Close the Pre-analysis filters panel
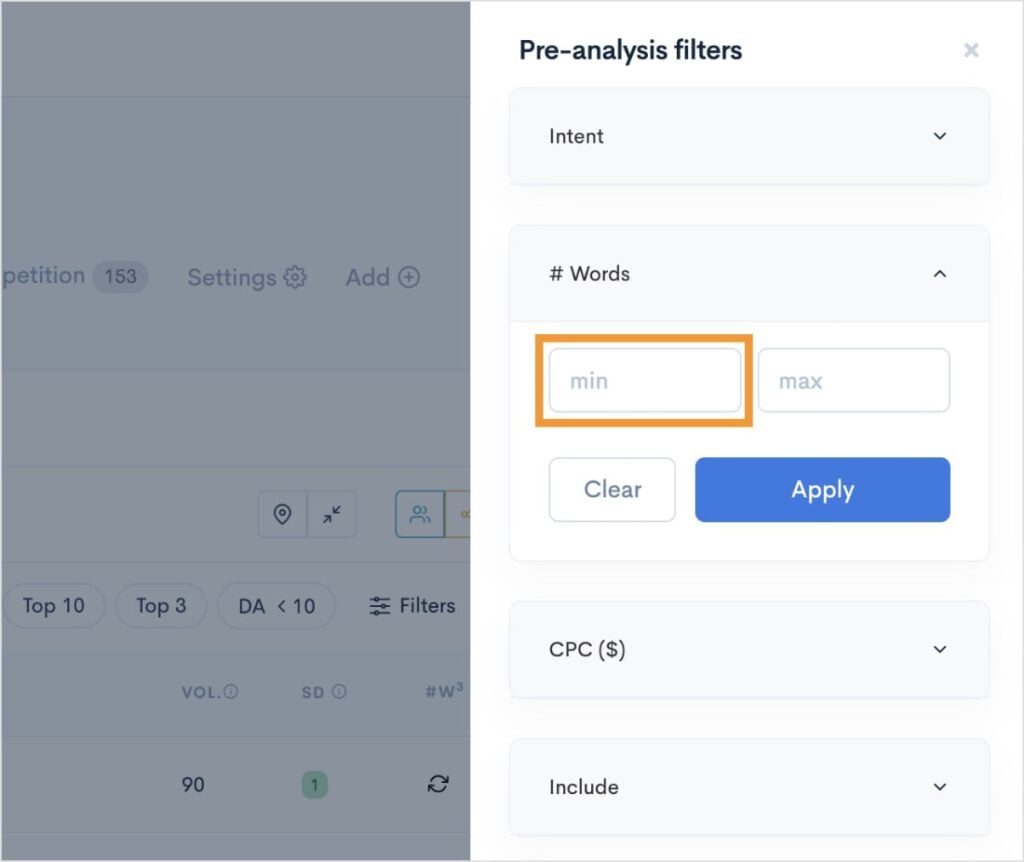 point(971,50)
